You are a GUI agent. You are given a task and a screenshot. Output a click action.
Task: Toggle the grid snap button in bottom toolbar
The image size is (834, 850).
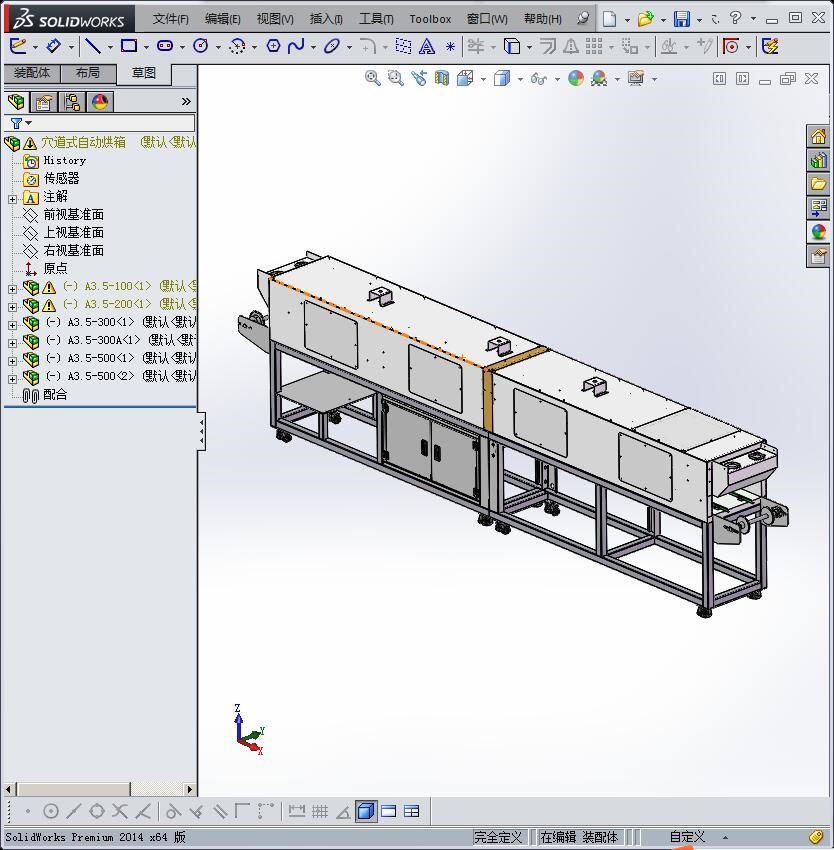pos(320,811)
